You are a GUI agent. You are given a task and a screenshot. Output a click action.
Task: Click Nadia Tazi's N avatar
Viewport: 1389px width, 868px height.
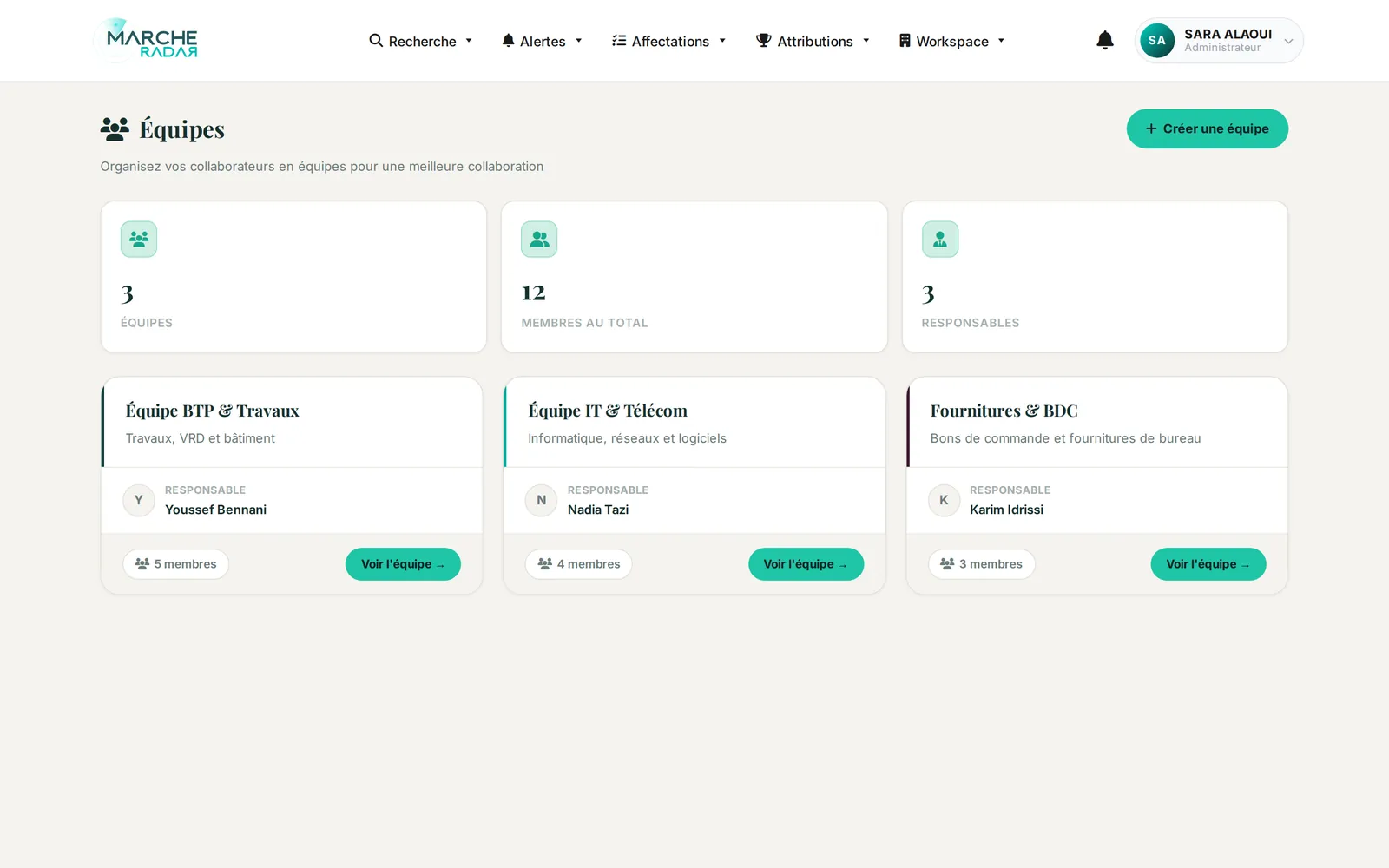(541, 500)
